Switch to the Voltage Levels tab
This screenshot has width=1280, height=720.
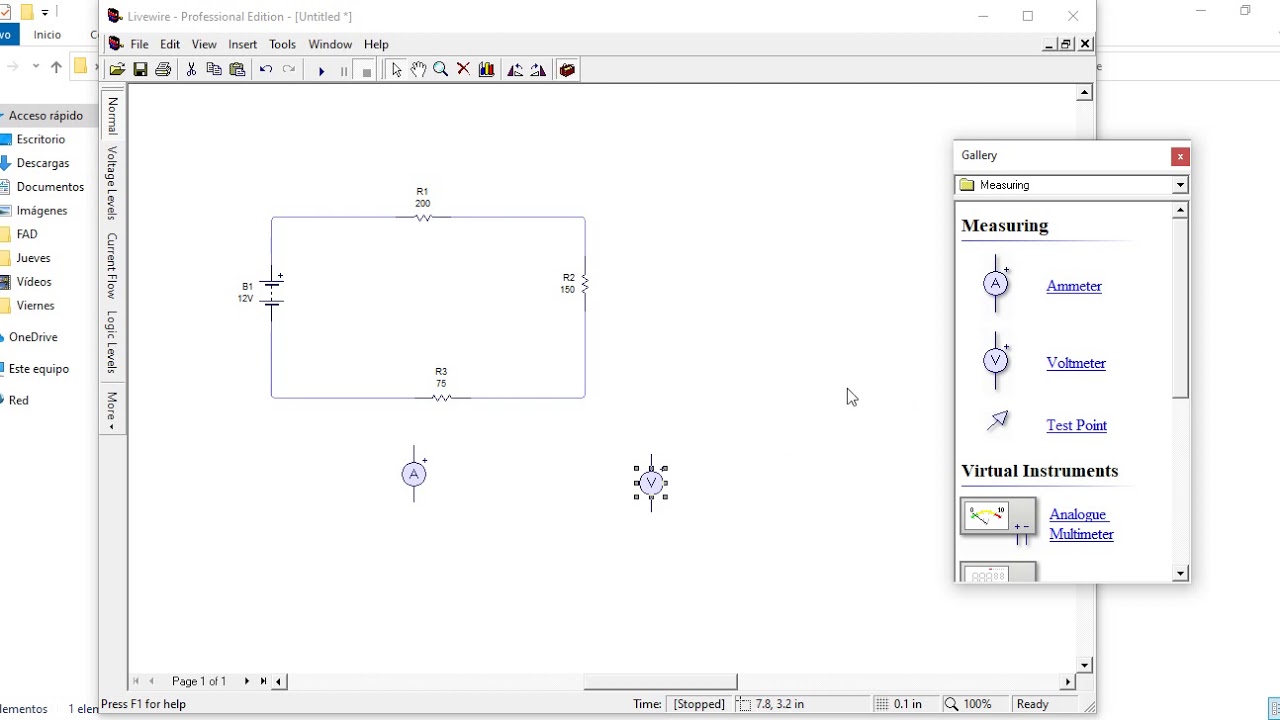point(112,183)
